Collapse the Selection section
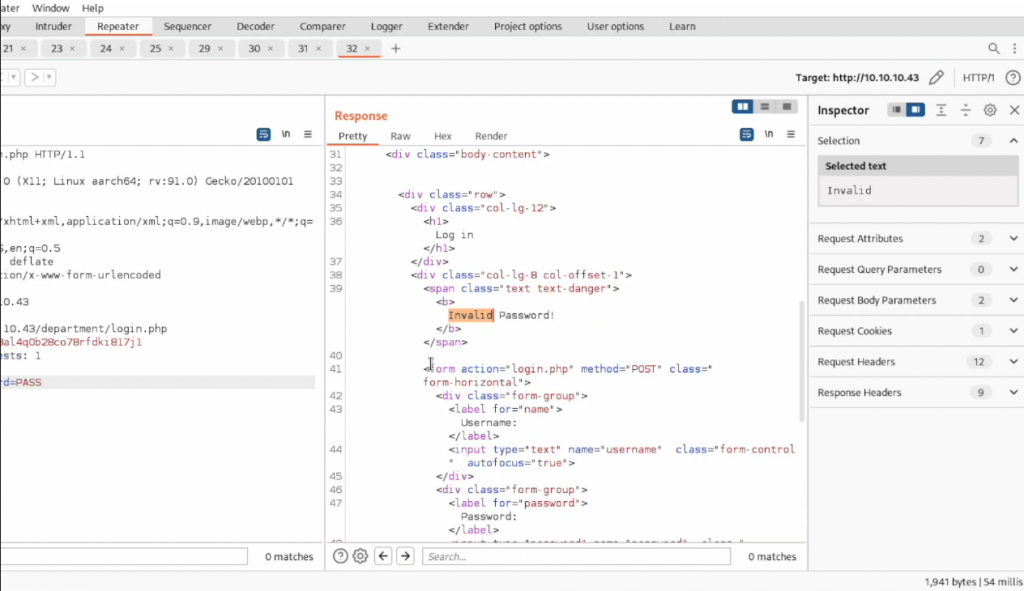Viewport: 1024px width, 591px height. click(x=1013, y=141)
